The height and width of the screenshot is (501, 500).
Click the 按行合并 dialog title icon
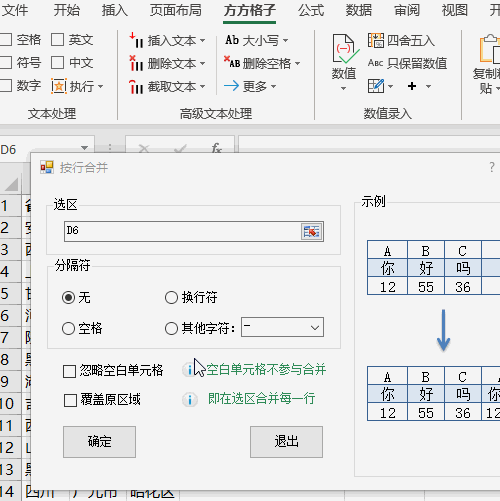(x=47, y=167)
